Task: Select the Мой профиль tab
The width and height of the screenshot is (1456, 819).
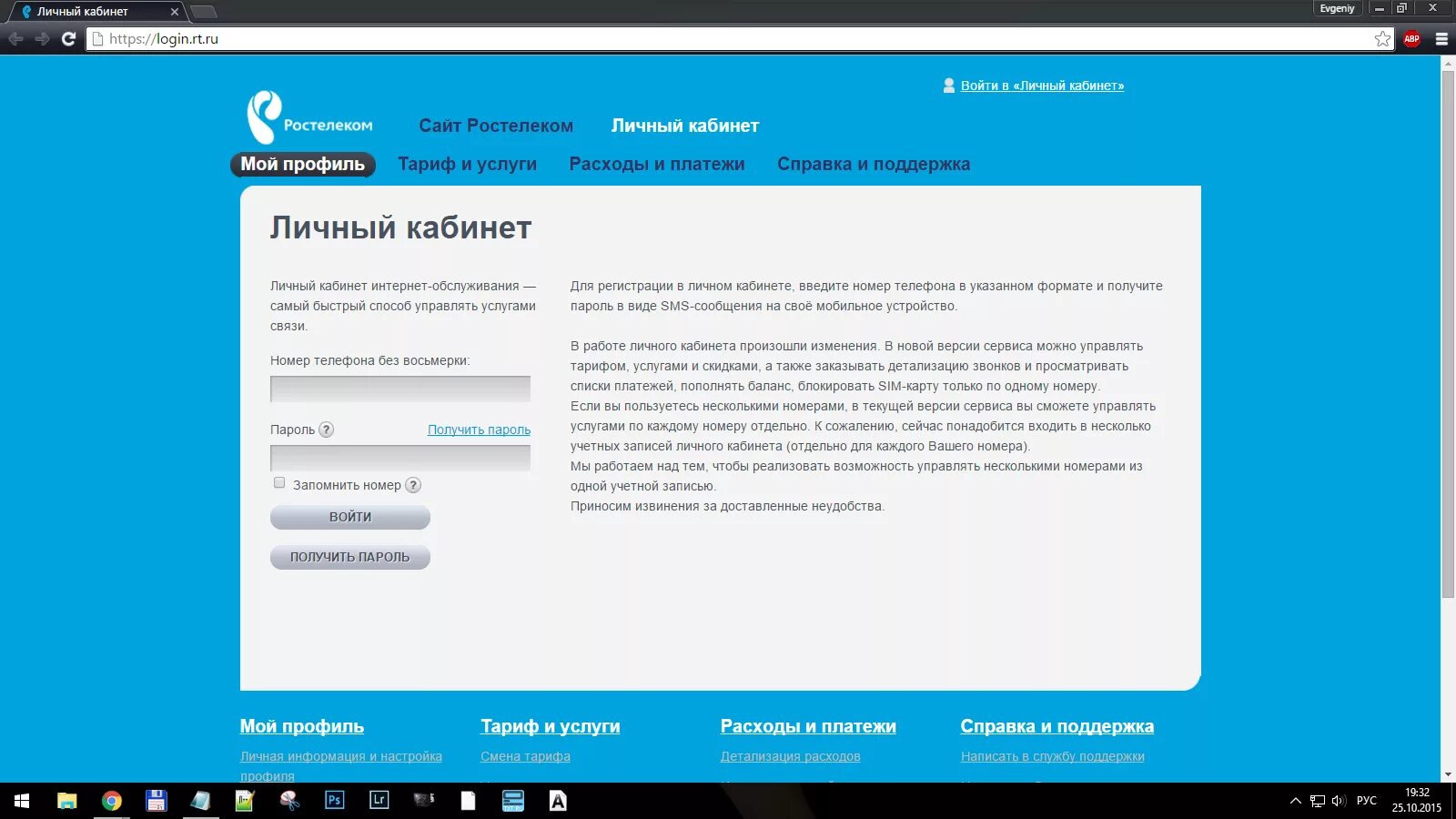Action: pyautogui.click(x=302, y=164)
